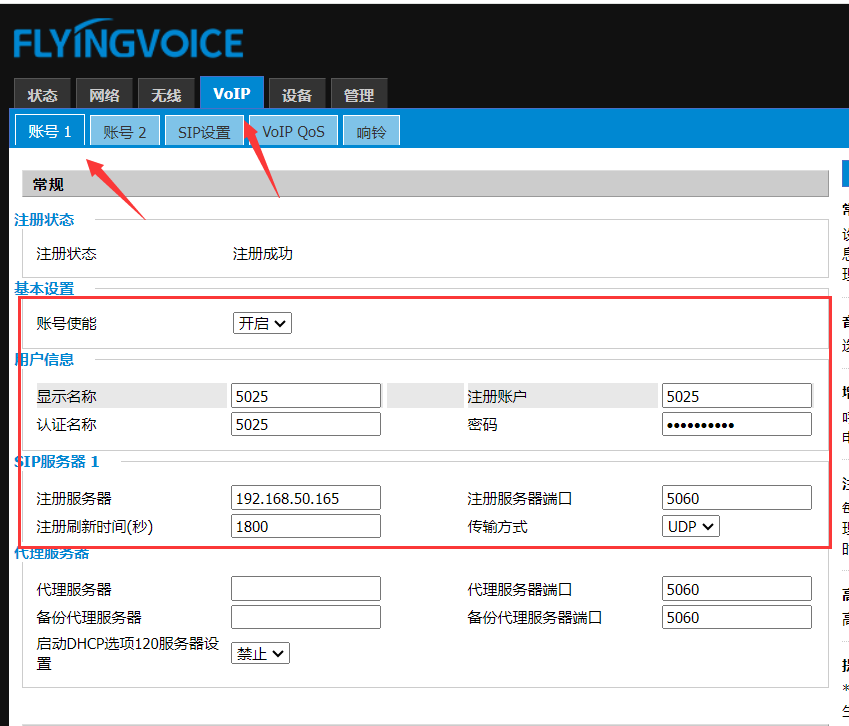Go to the 管理 tab
This screenshot has height=726, width=849.
tap(359, 96)
